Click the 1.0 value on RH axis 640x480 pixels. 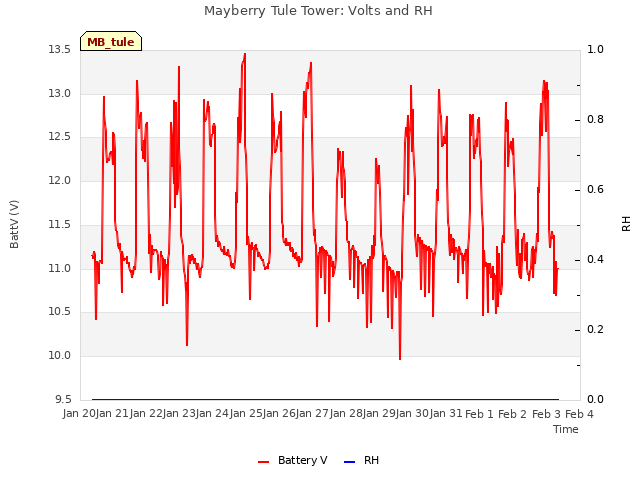coord(595,50)
